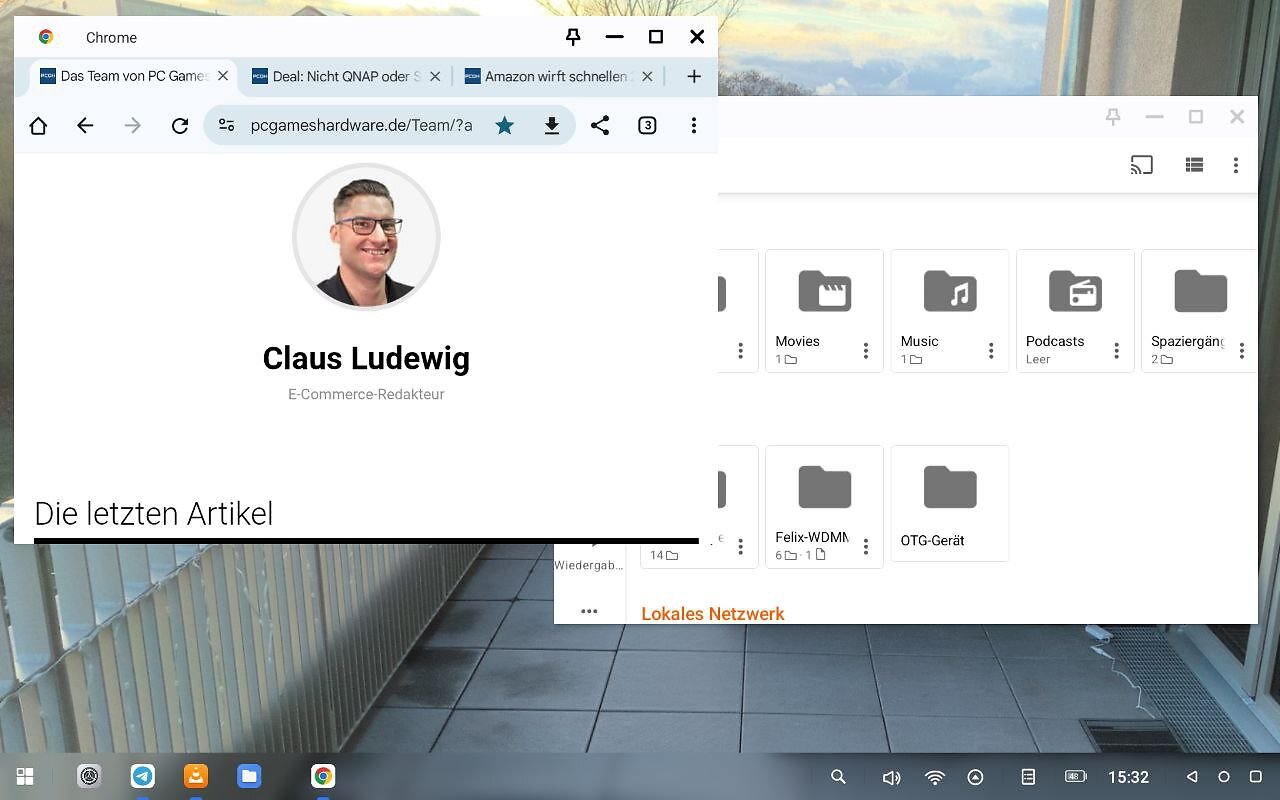Open the Music folder
This screenshot has width=1280, height=800.
point(950,311)
